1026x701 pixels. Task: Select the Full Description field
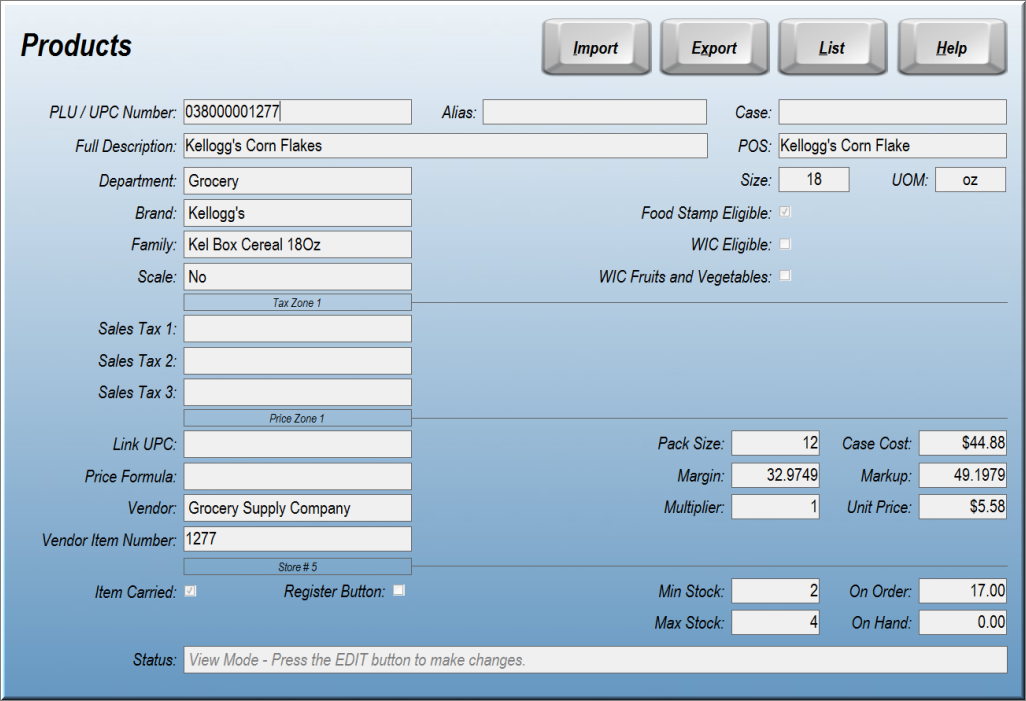click(446, 145)
